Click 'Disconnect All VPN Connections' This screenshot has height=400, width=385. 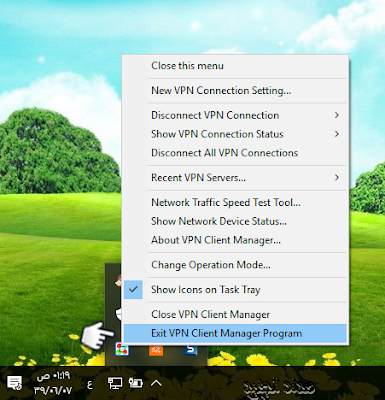(235, 153)
